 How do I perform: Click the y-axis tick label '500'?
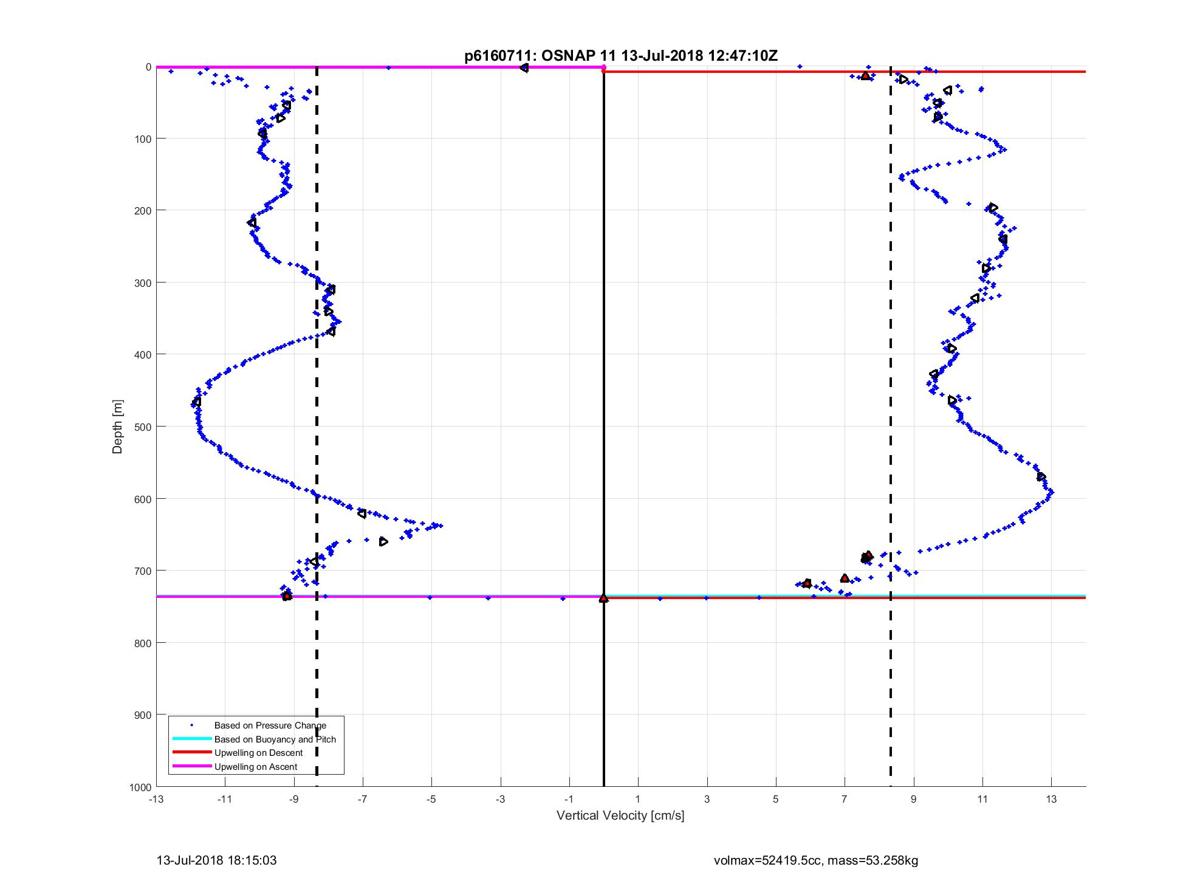pos(142,427)
